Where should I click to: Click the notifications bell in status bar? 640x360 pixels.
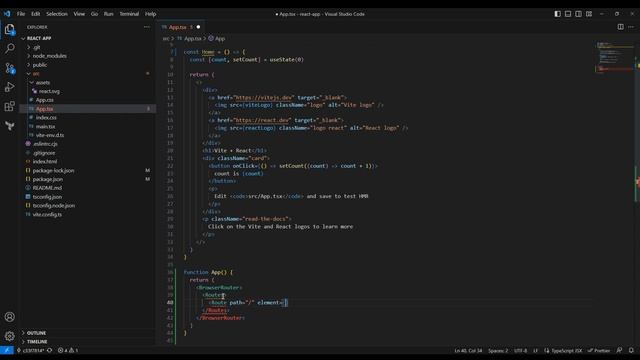[631, 350]
